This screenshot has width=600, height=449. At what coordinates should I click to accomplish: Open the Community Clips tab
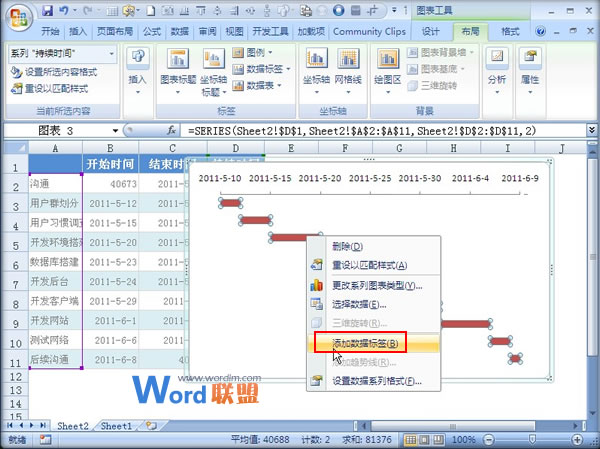click(369, 31)
